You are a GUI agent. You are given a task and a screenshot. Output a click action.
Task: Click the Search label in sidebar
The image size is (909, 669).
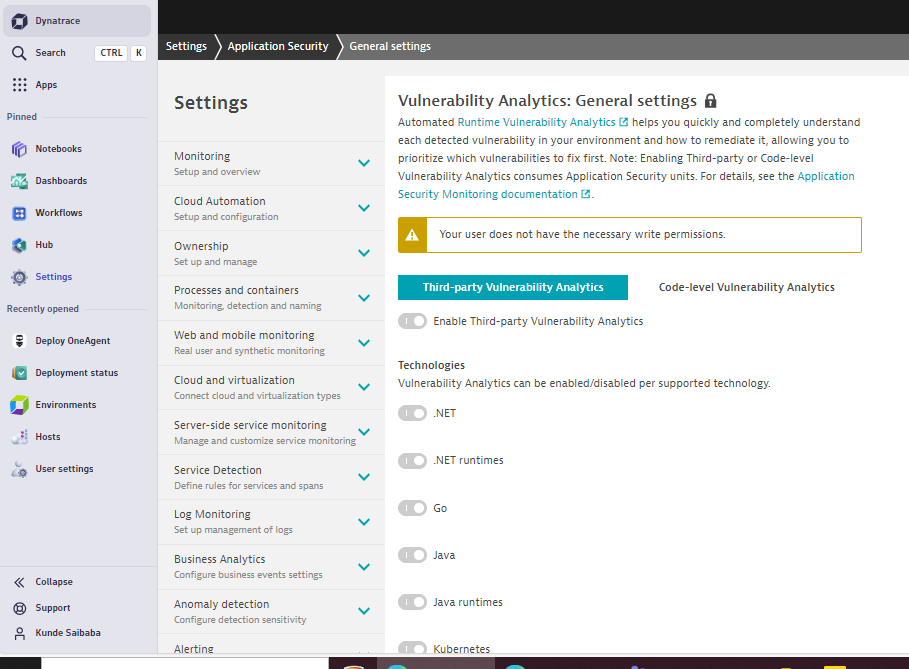click(50, 53)
